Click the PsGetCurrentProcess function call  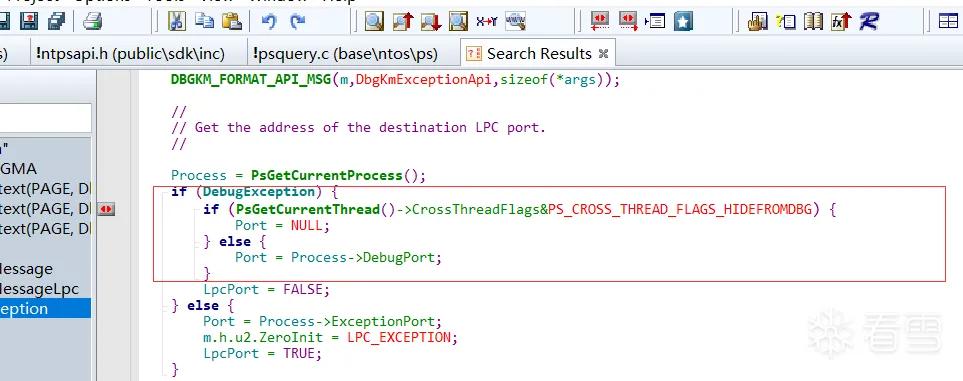coord(327,176)
